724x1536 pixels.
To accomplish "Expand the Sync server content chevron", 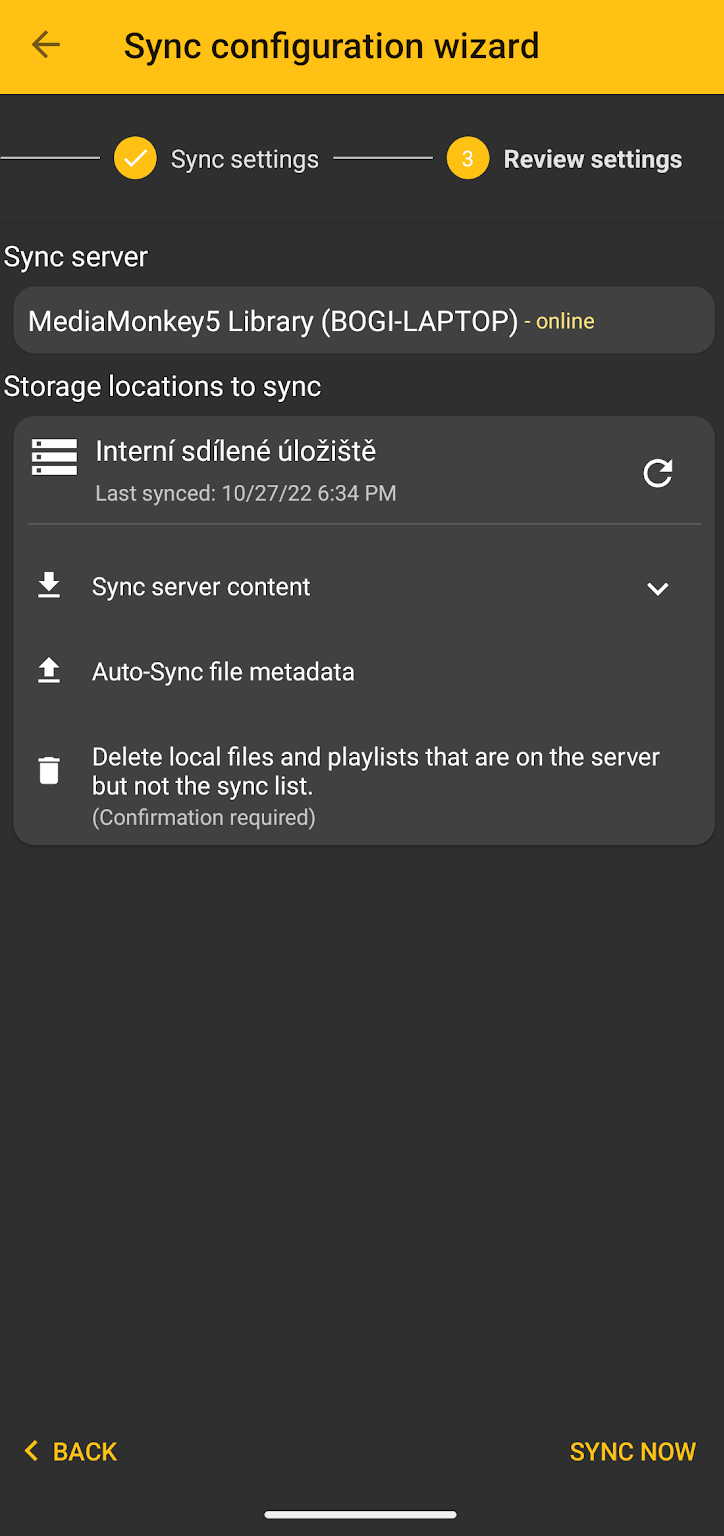I will point(657,589).
